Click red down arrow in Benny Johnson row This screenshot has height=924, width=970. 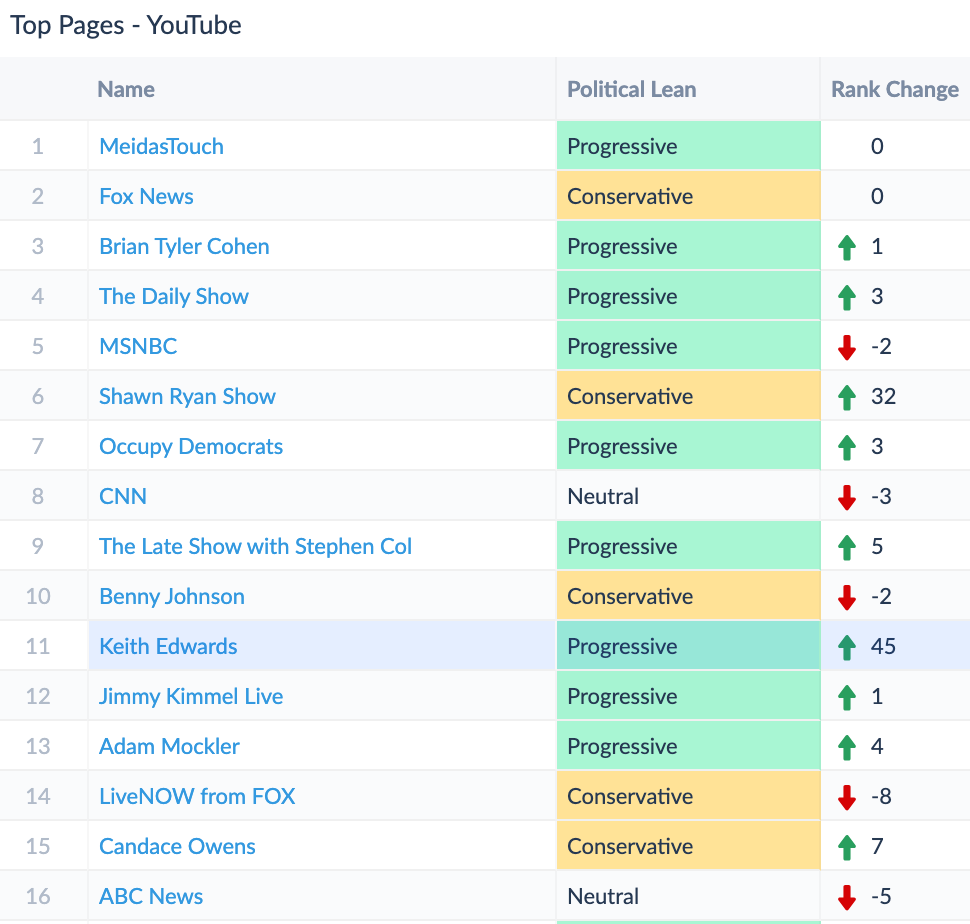(x=847, y=597)
